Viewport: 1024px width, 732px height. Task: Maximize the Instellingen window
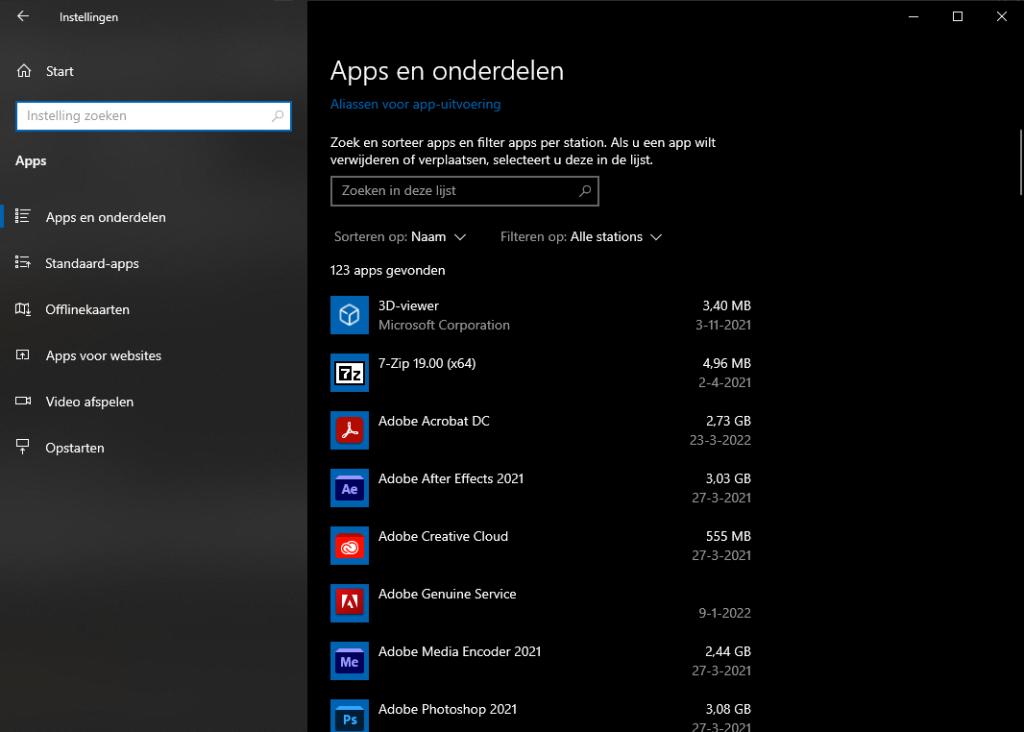957,16
